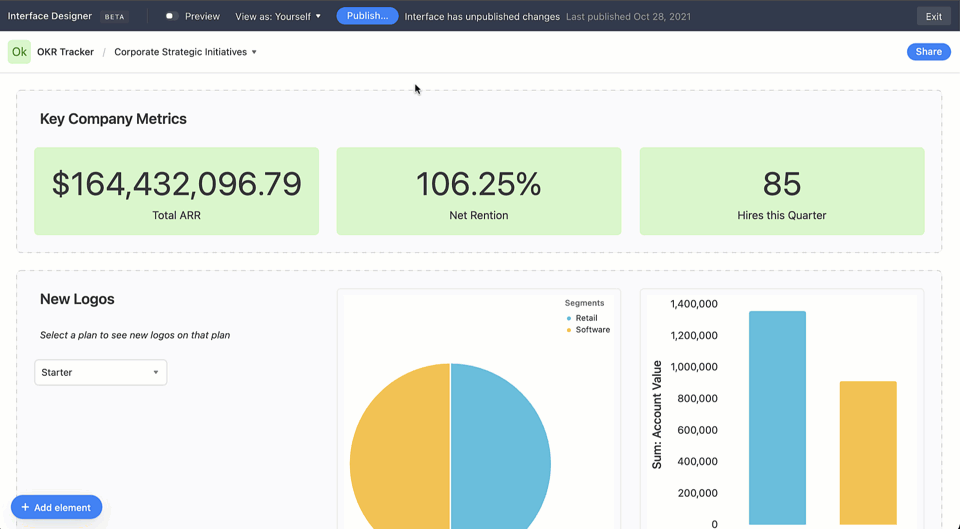
Task: Click the blue bar in the chart
Action: [777, 418]
